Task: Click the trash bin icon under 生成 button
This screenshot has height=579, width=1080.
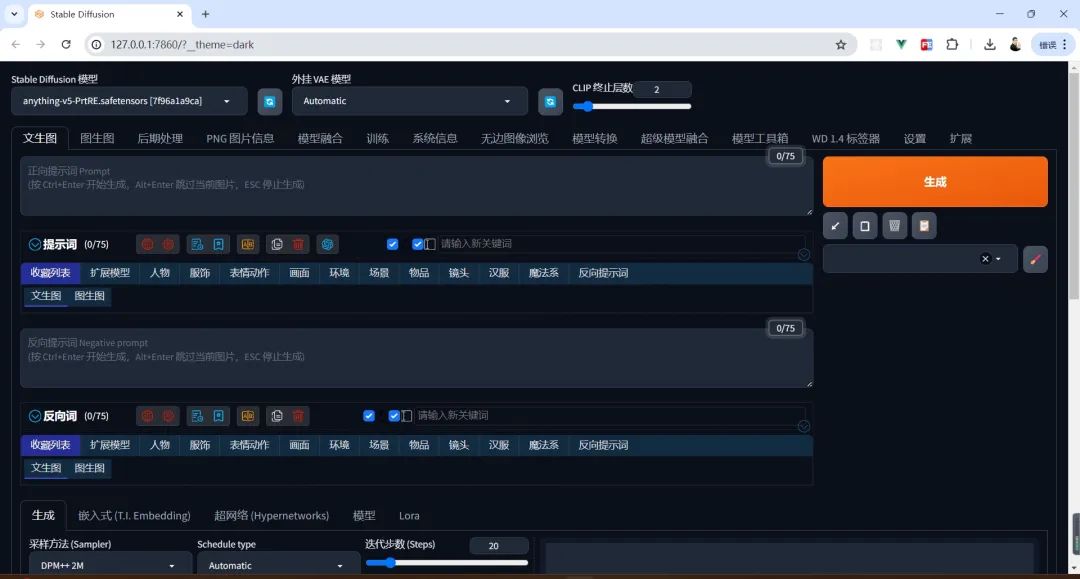Action: click(894, 226)
